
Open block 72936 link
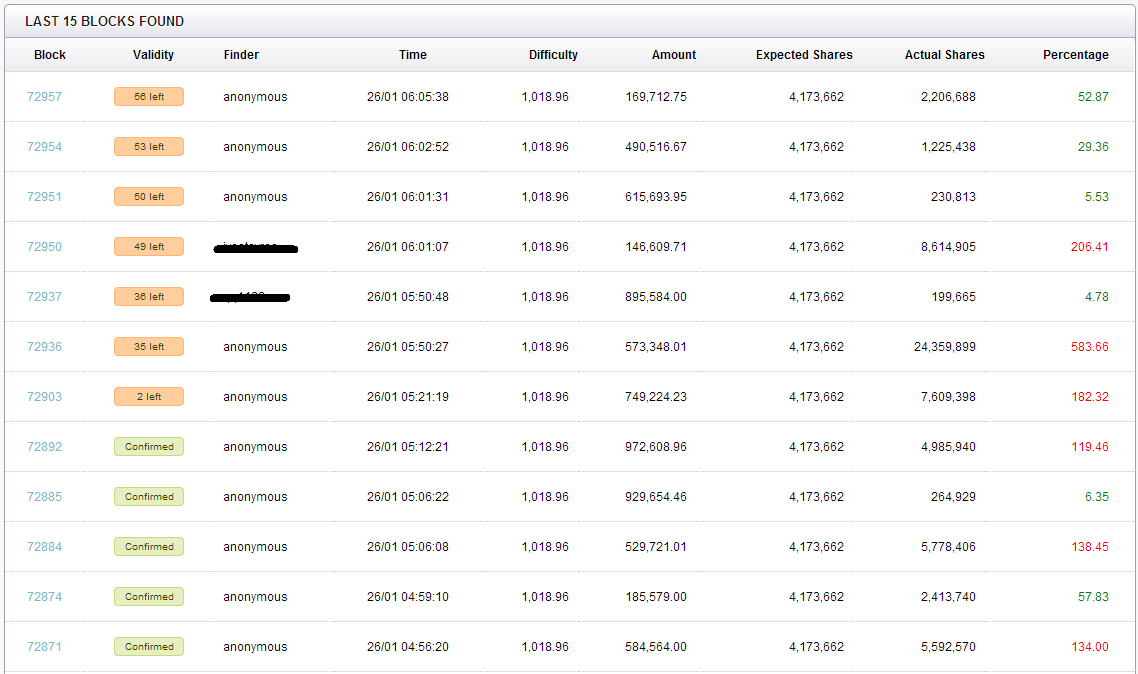coord(44,347)
